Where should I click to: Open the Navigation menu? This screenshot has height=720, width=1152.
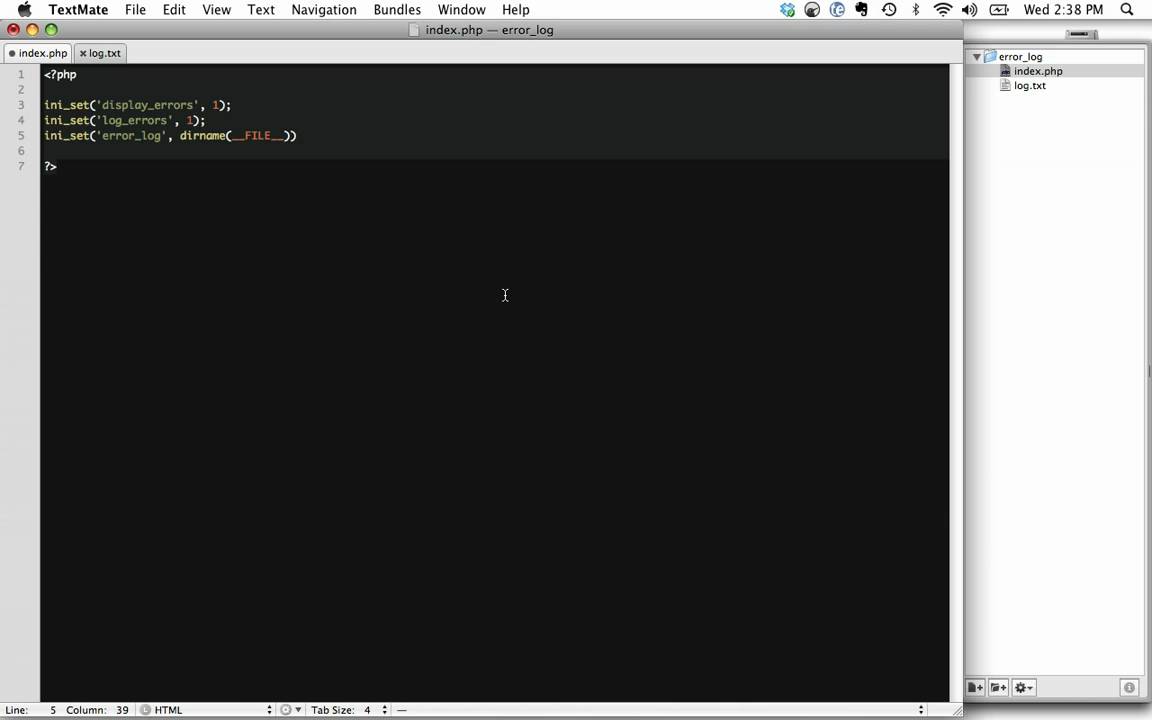click(x=324, y=10)
